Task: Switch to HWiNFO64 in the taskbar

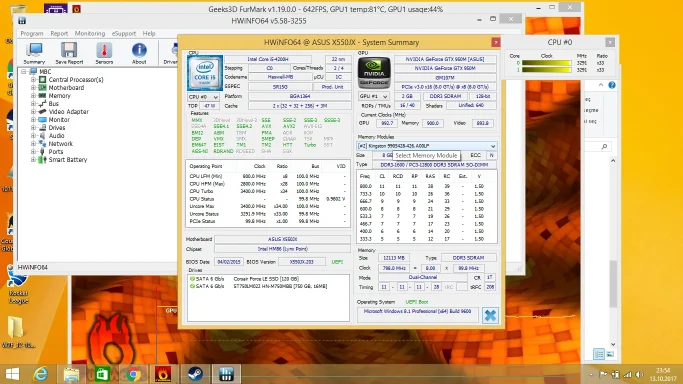Action: click(226, 374)
